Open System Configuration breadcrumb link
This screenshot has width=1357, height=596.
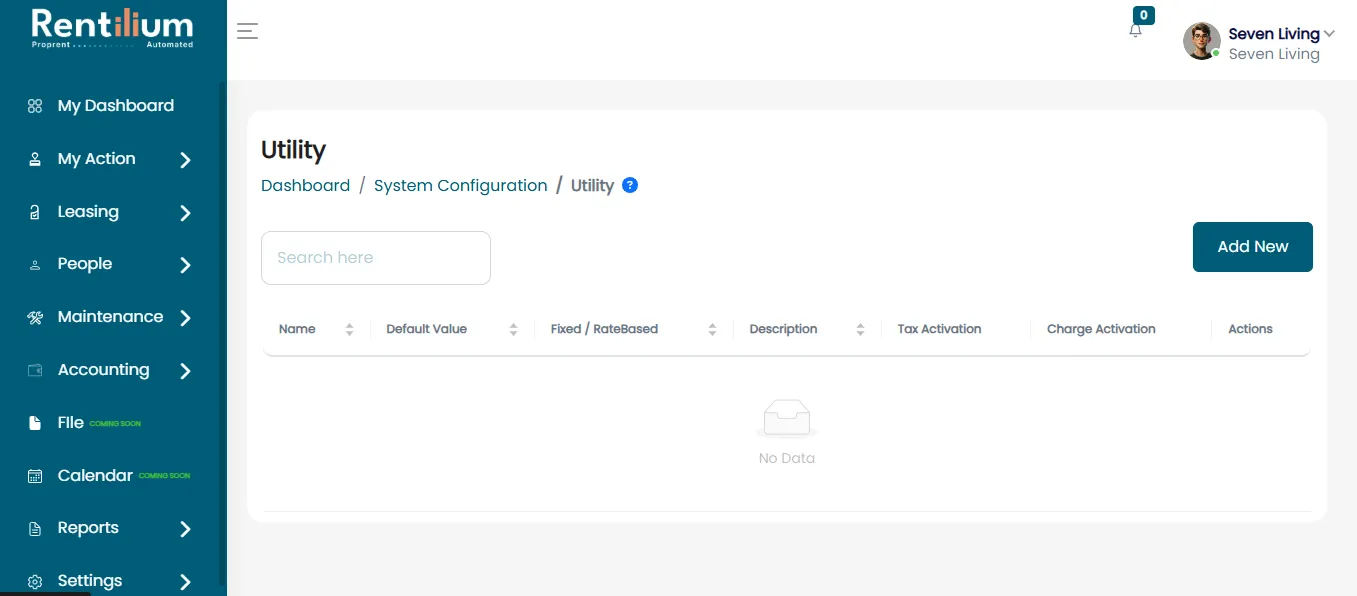460,186
